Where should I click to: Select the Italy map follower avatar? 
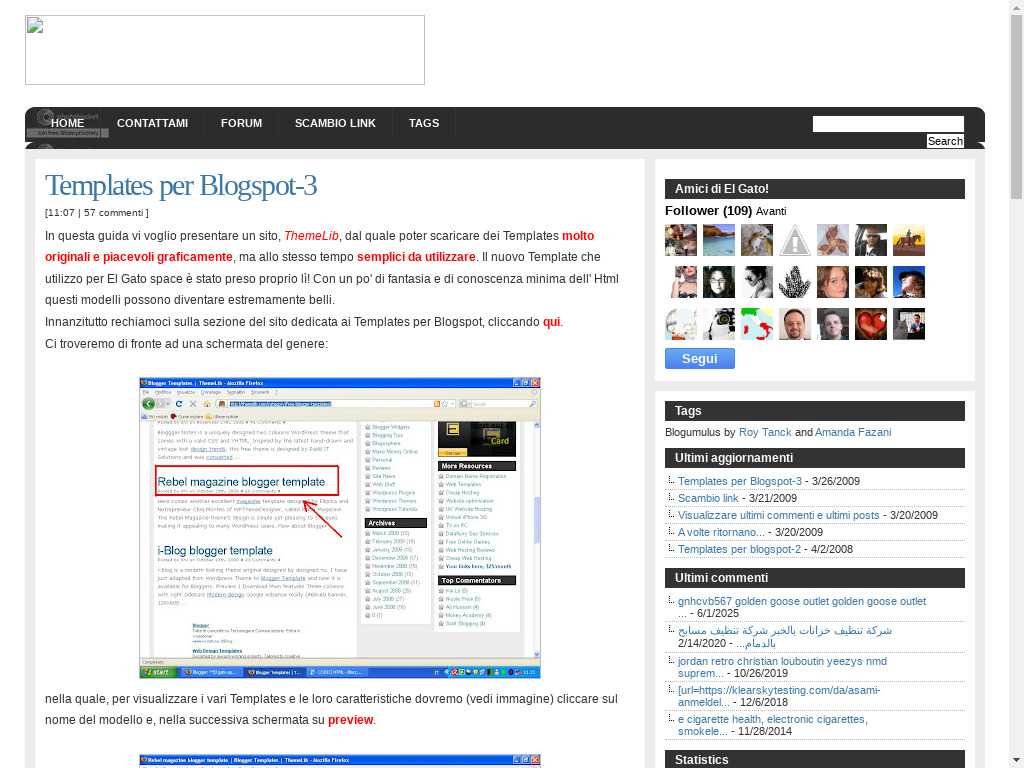tap(757, 324)
